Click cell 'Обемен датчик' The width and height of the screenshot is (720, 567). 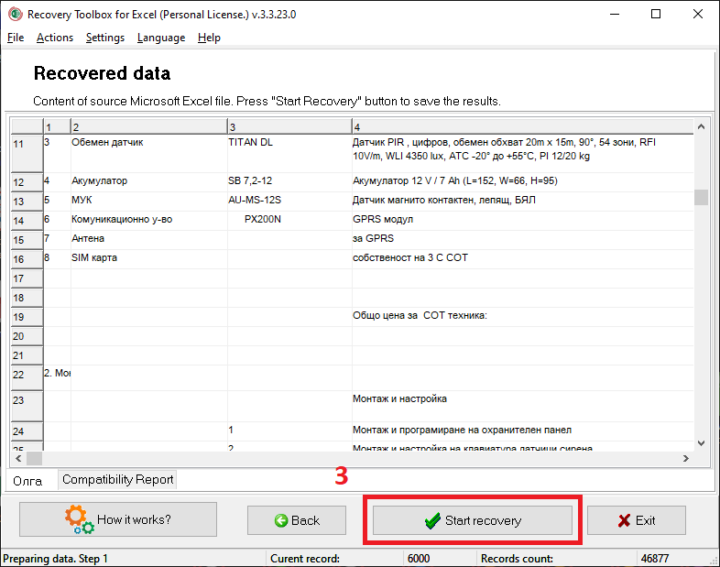coord(149,153)
